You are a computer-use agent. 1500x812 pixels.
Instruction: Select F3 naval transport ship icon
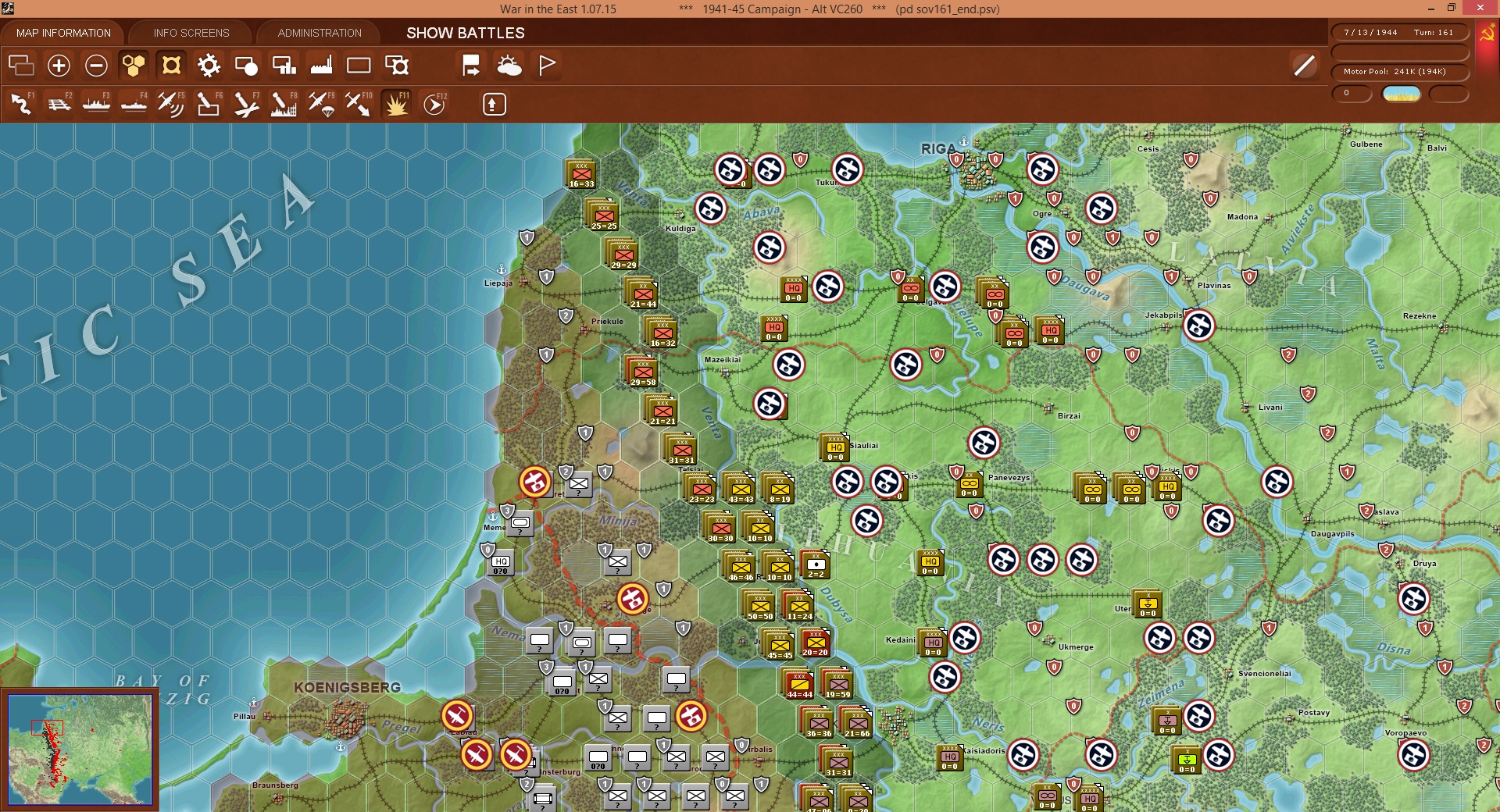point(96,104)
